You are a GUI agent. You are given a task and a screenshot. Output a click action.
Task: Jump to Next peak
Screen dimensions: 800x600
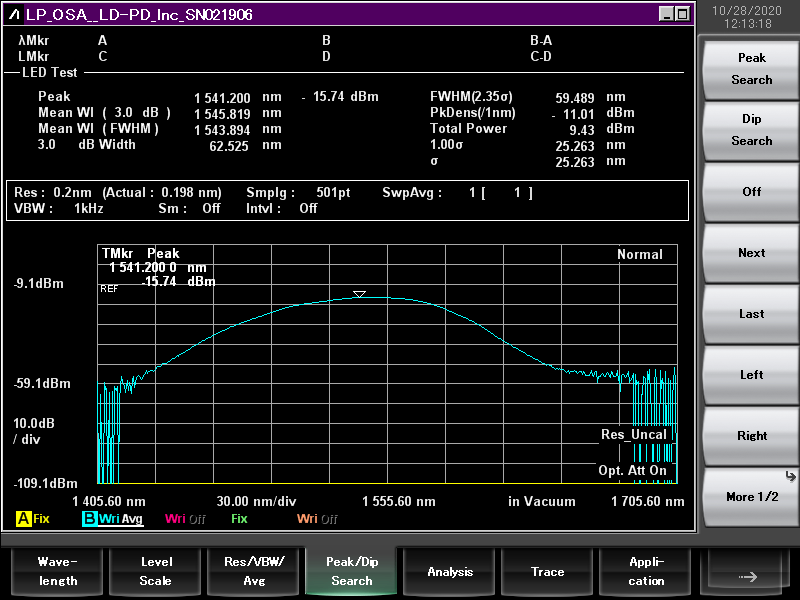751,253
